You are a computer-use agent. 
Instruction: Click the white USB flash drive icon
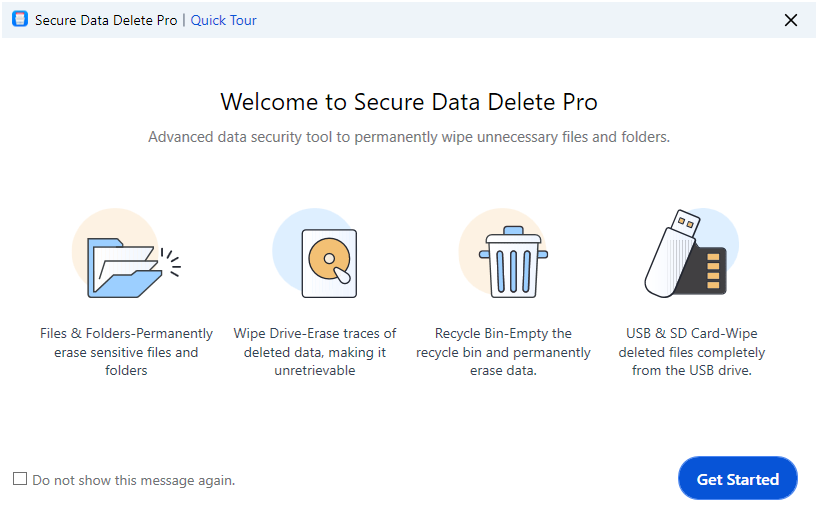(671, 253)
